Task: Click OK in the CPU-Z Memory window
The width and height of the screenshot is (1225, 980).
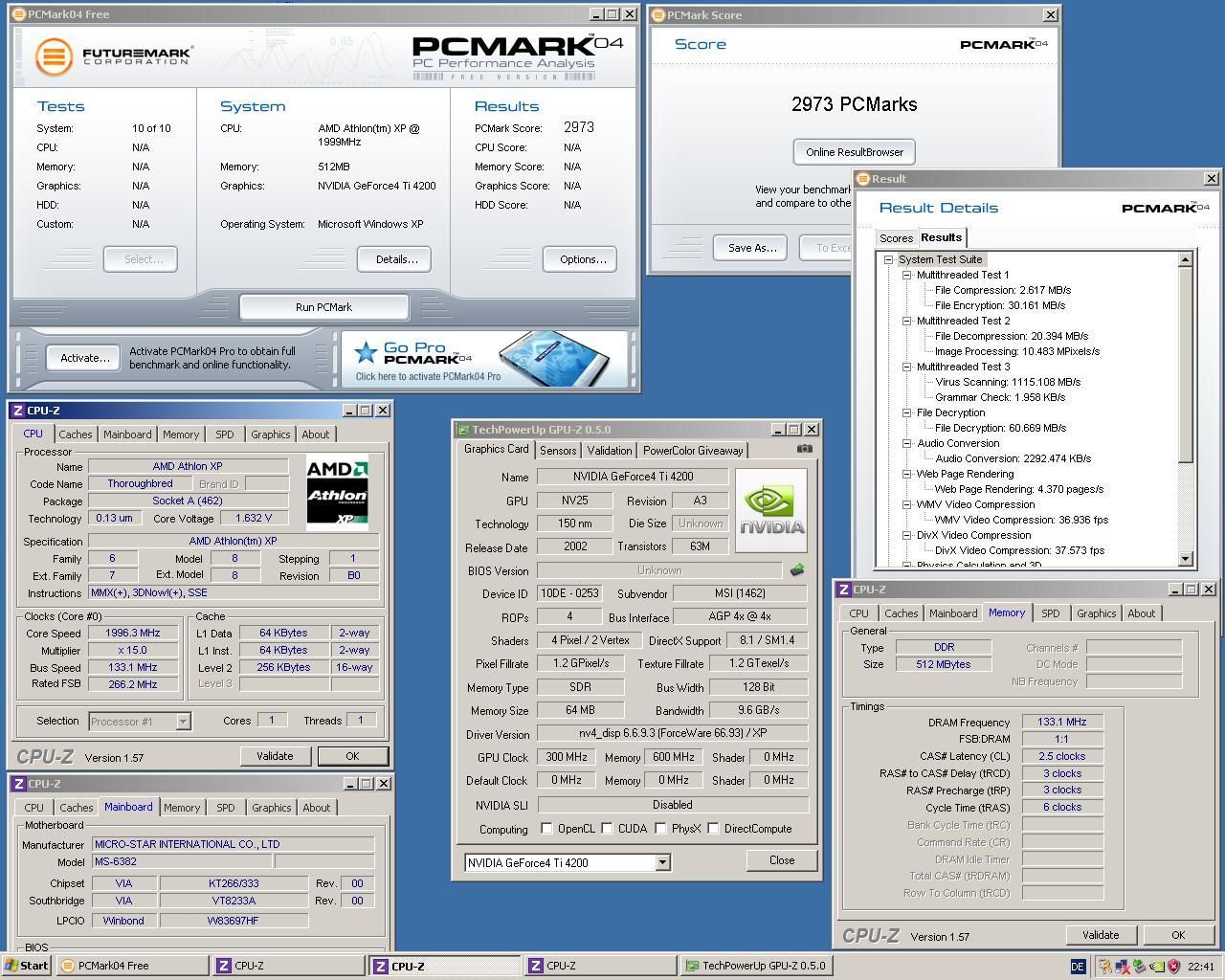Action: click(1178, 935)
